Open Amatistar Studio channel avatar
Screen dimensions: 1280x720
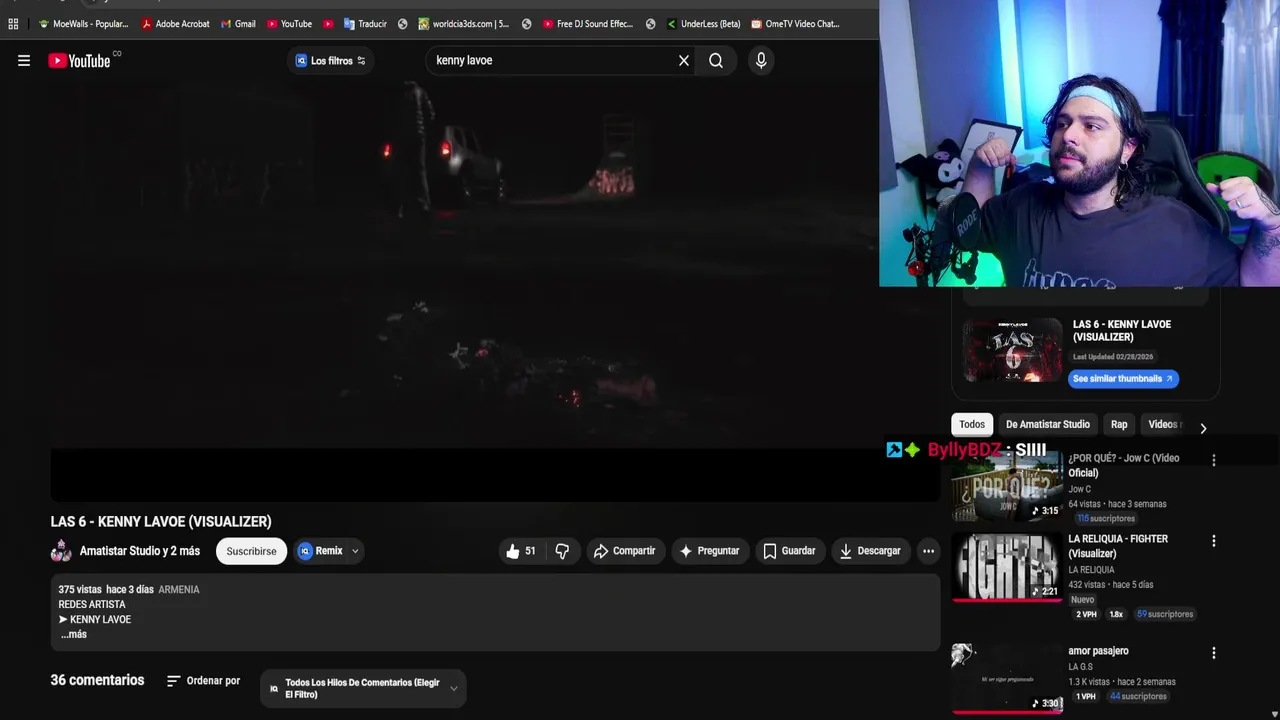pos(61,551)
